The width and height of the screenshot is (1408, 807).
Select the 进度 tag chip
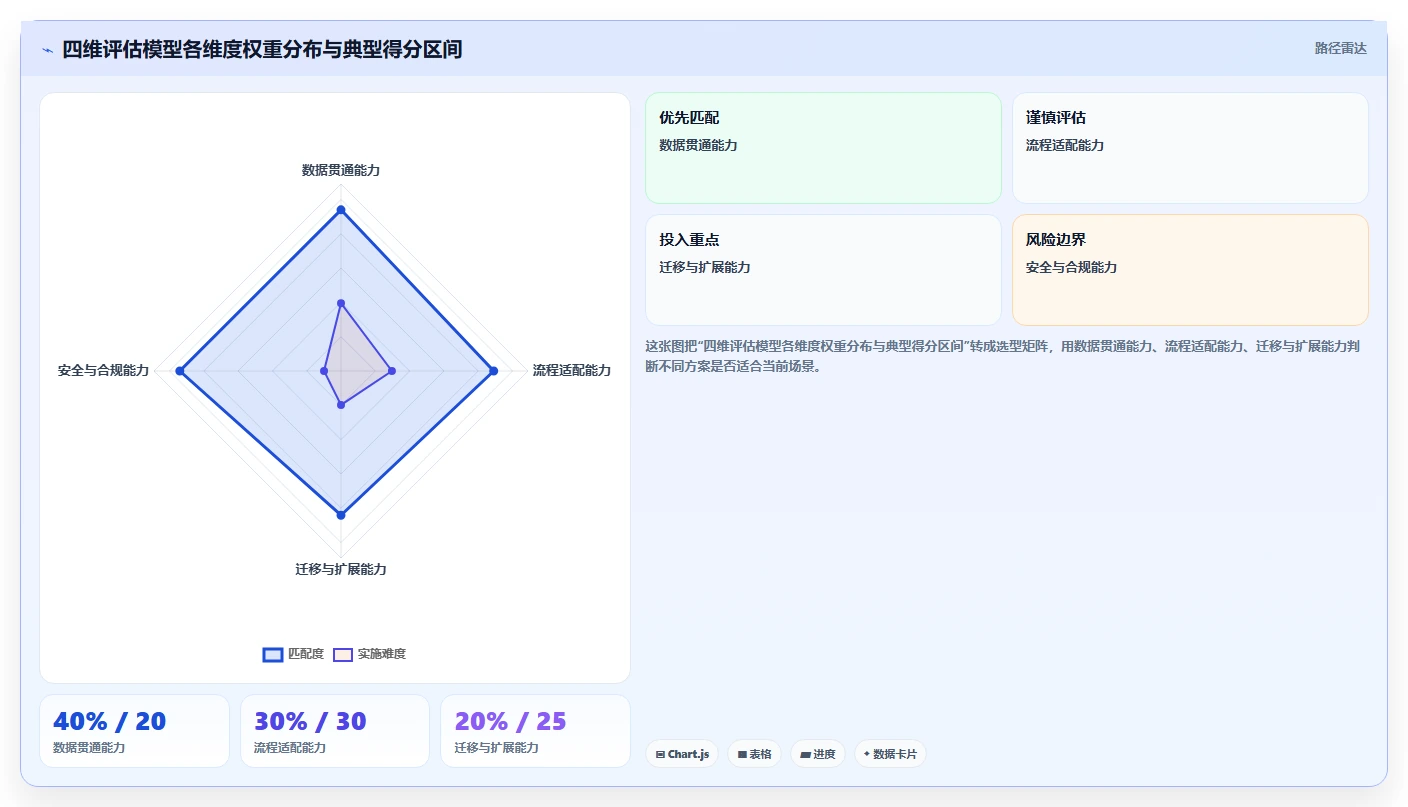tap(818, 754)
